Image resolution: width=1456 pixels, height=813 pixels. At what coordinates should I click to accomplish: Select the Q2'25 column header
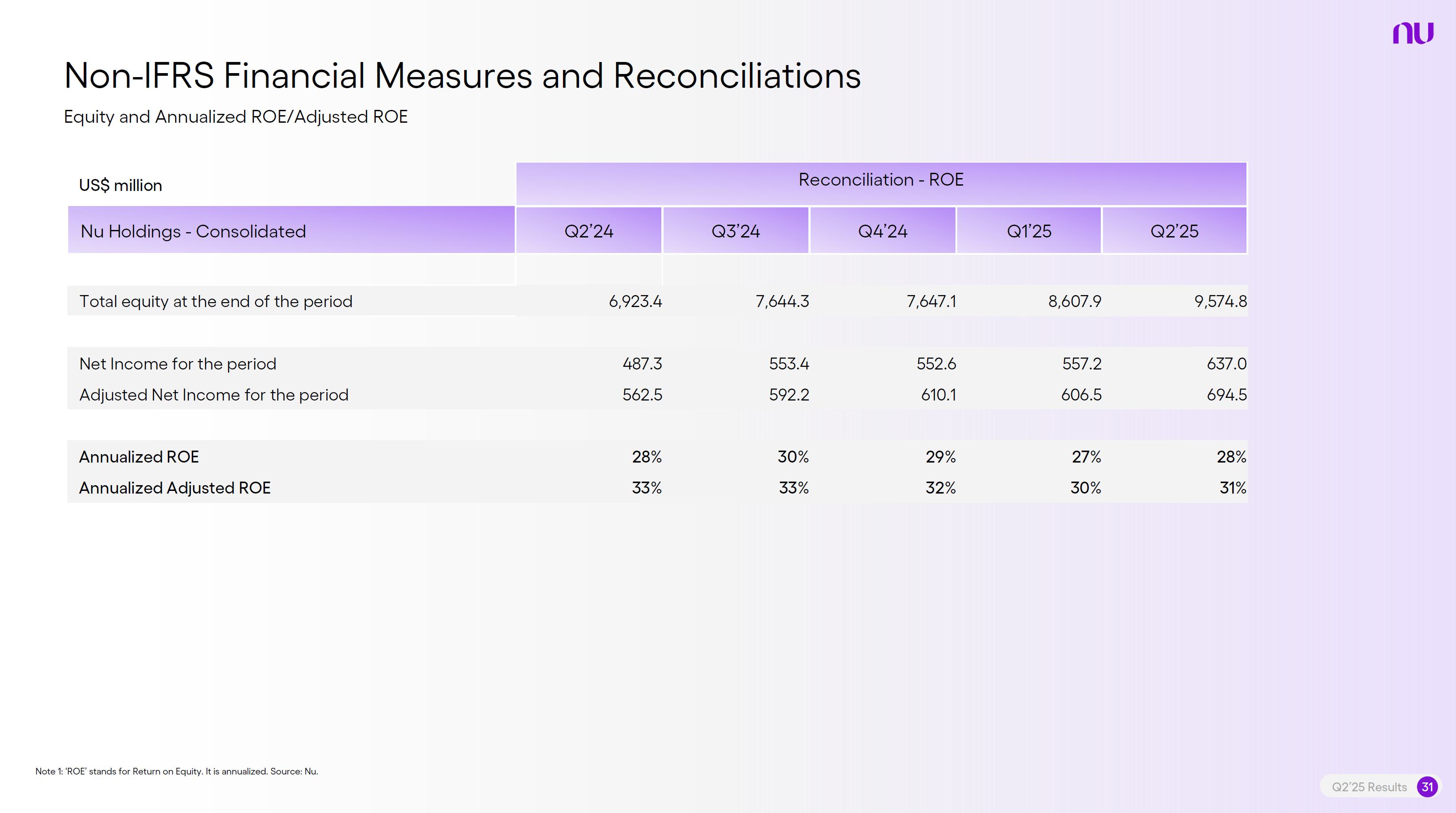pyautogui.click(x=1174, y=231)
